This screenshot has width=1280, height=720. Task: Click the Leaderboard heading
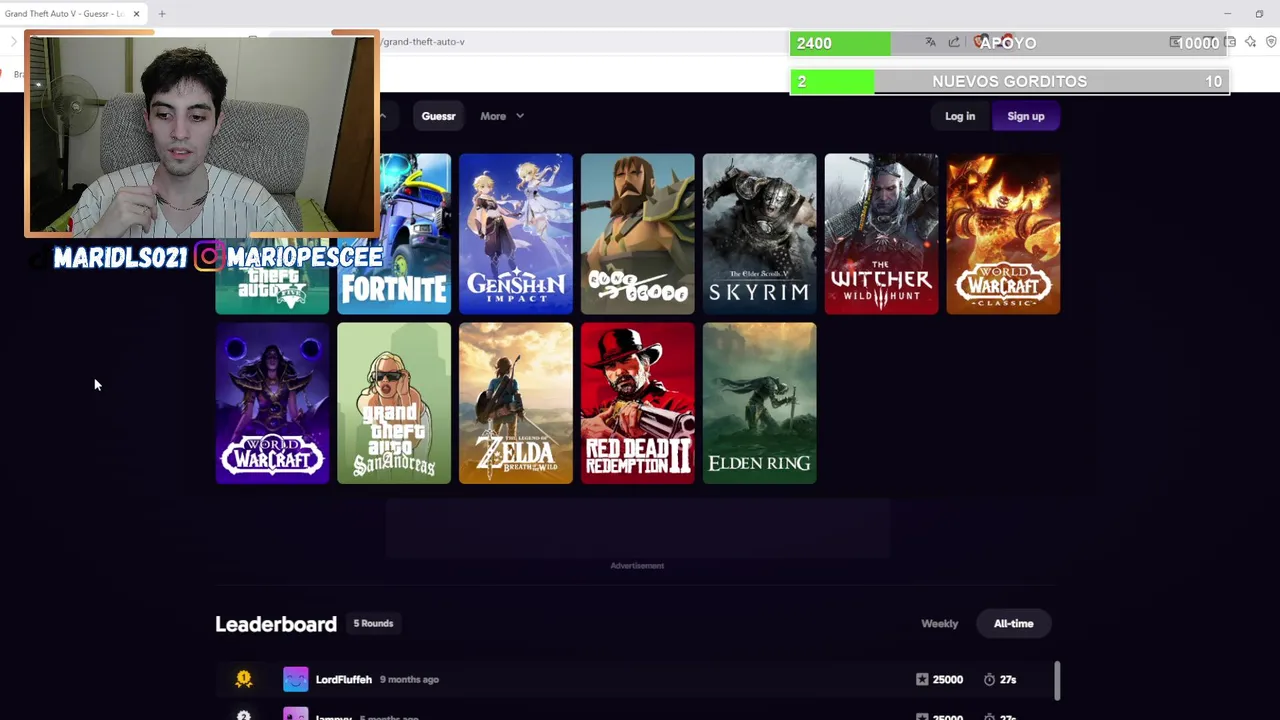pyautogui.click(x=276, y=624)
